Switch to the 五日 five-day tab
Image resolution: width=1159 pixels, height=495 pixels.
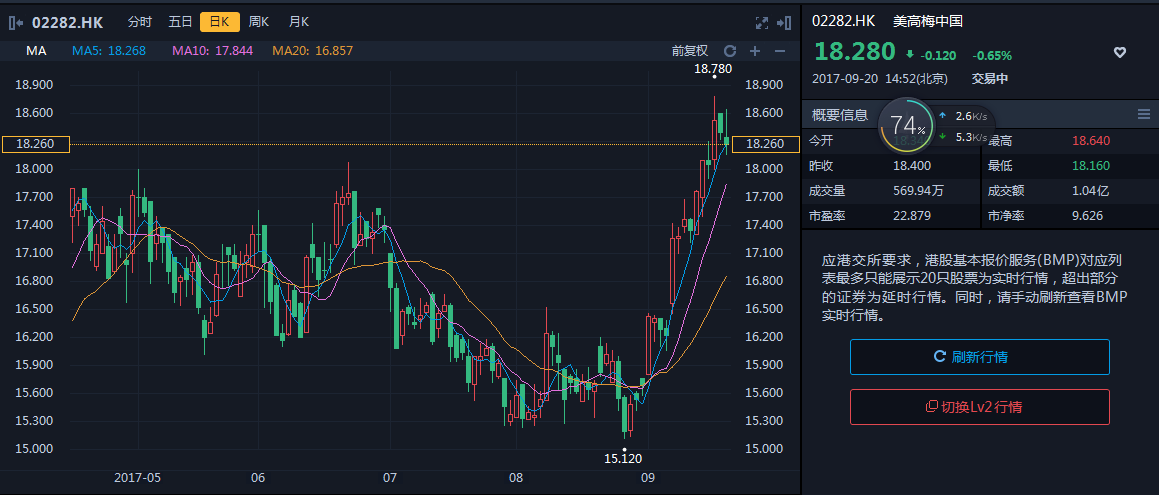(x=180, y=22)
